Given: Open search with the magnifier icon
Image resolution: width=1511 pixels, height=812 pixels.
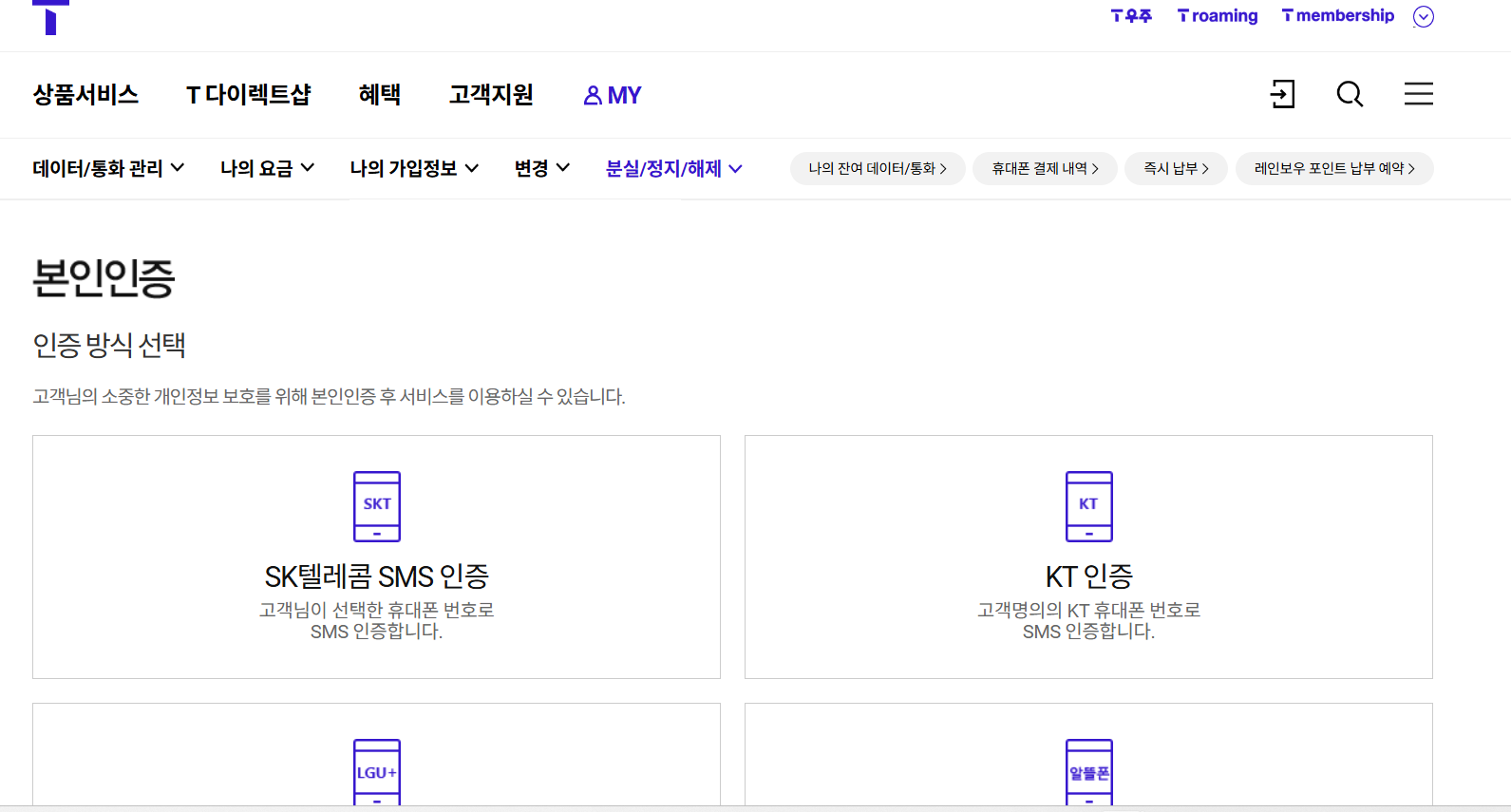Looking at the screenshot, I should [x=1350, y=94].
